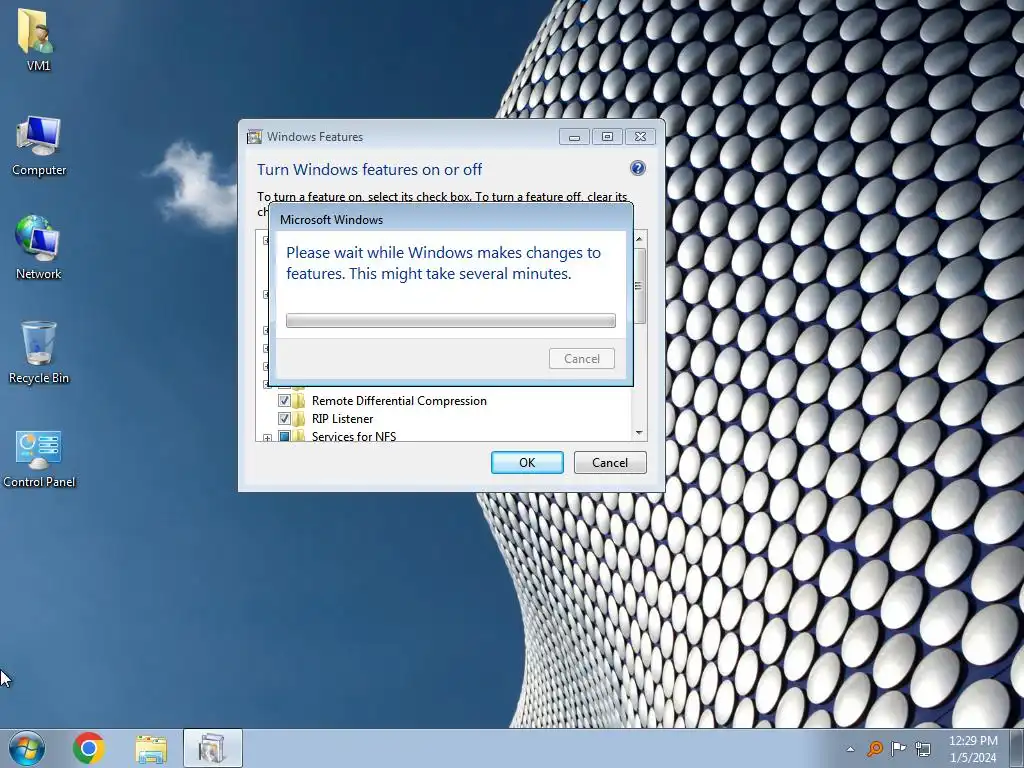Maximize the Windows Features window
The height and width of the screenshot is (768, 1024).
click(607, 136)
